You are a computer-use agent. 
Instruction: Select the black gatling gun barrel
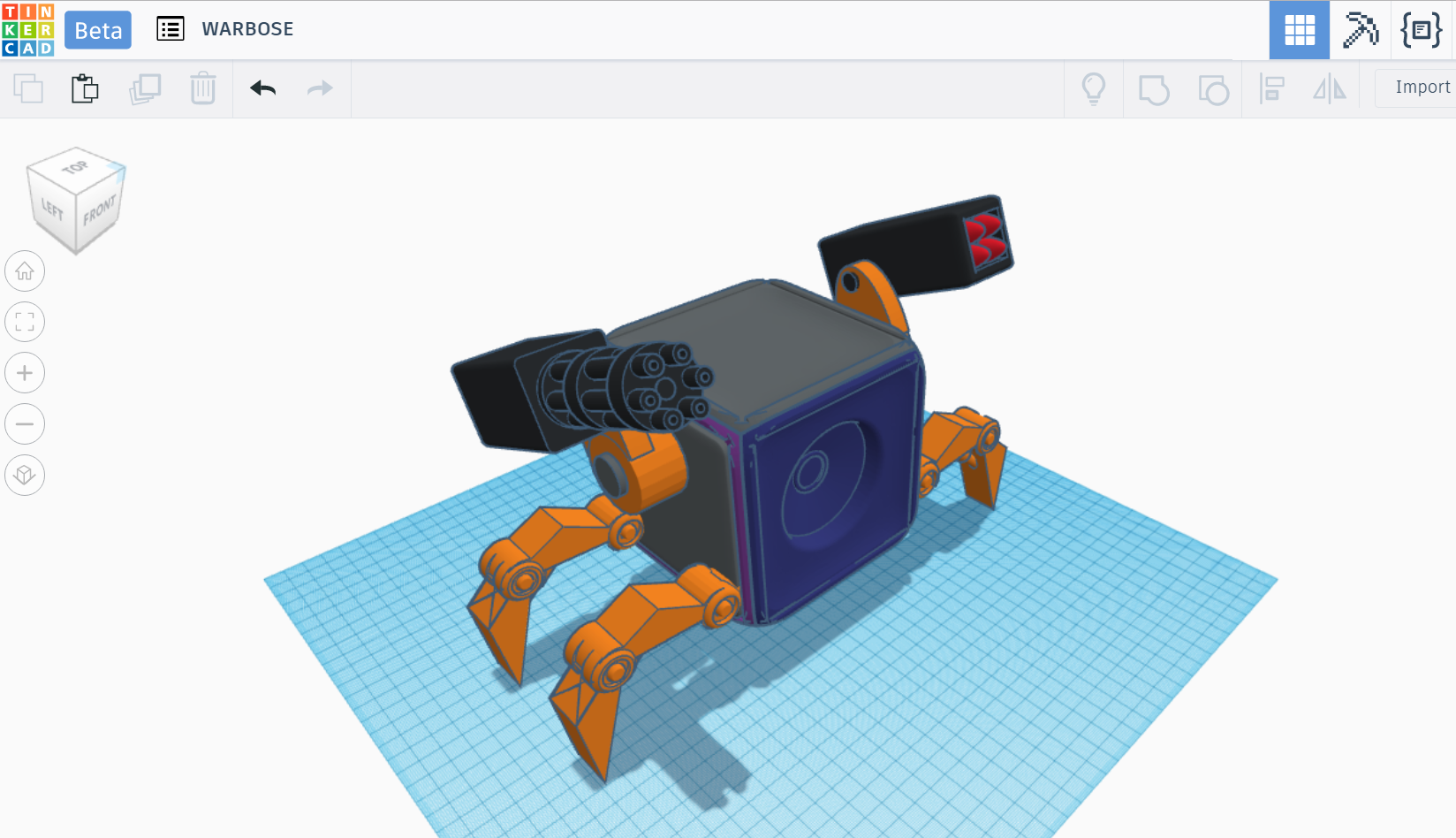click(x=627, y=389)
